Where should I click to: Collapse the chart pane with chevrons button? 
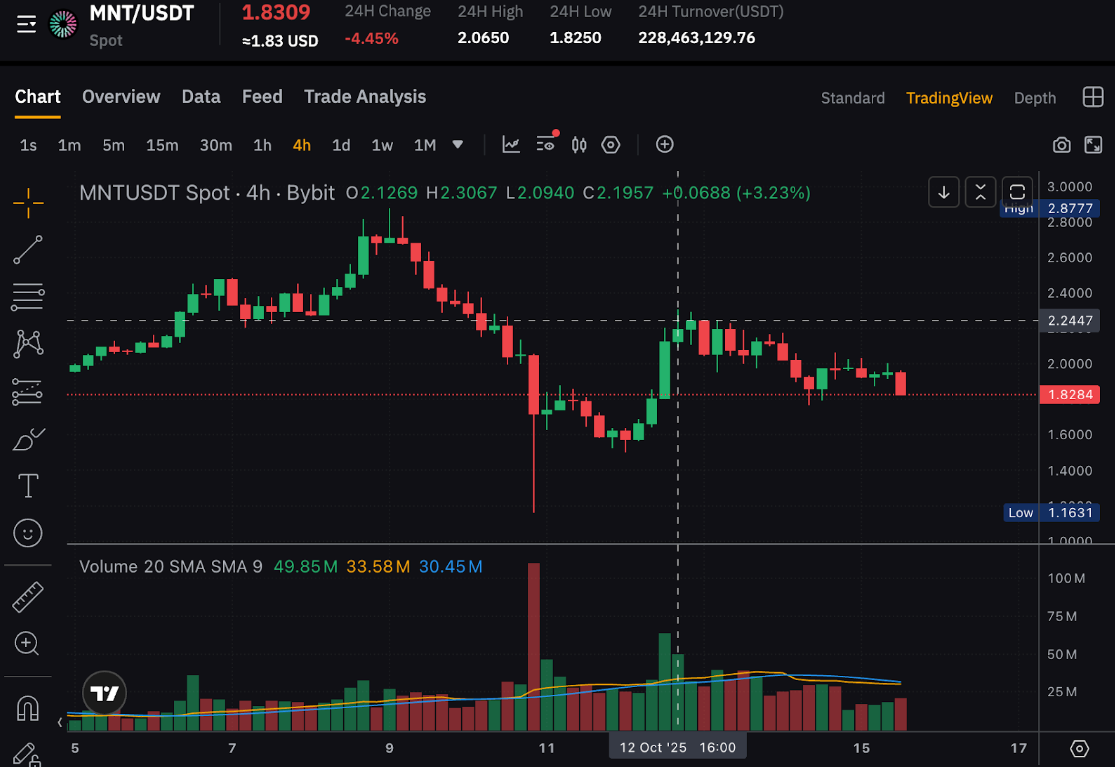point(980,192)
